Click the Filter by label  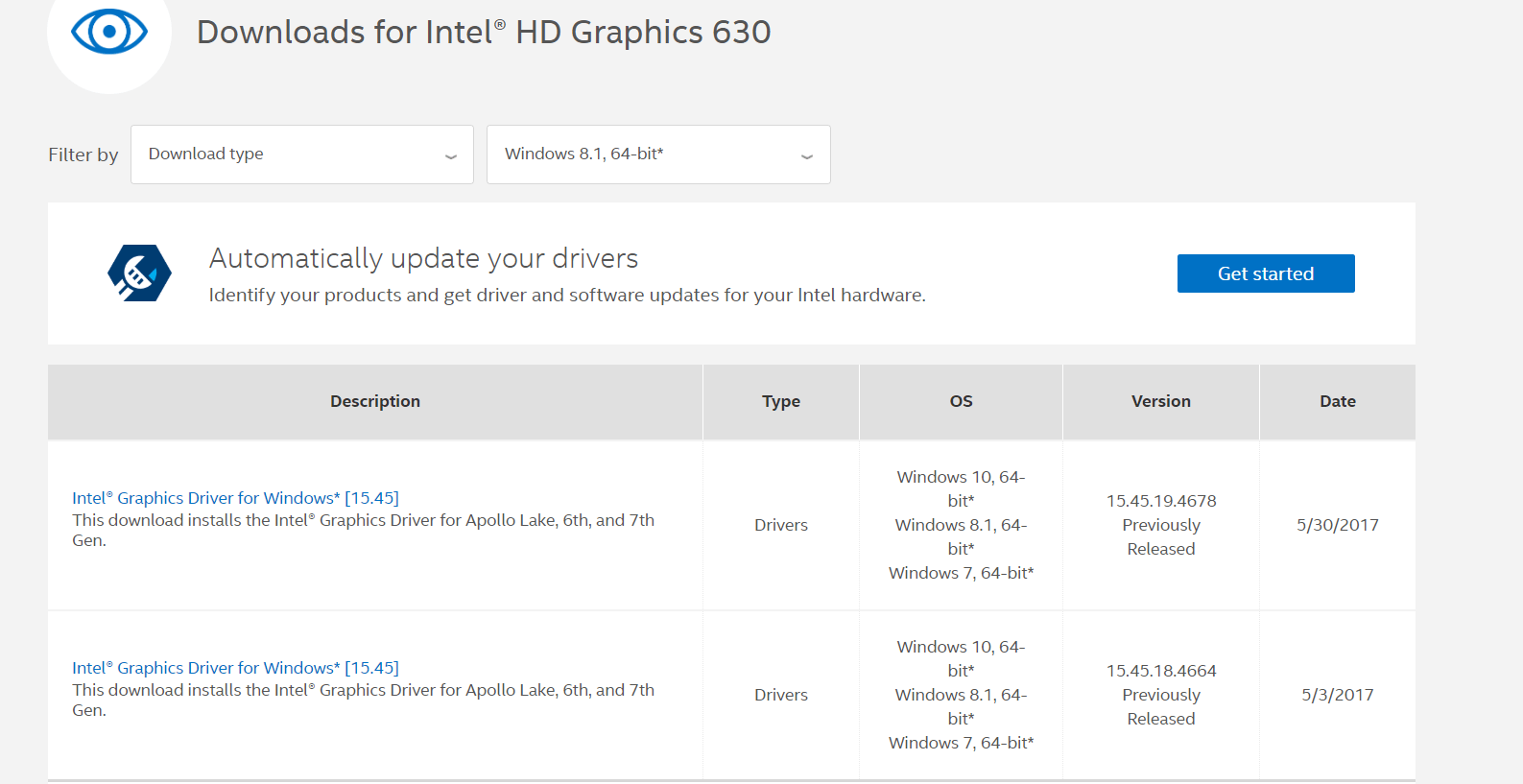tap(83, 154)
